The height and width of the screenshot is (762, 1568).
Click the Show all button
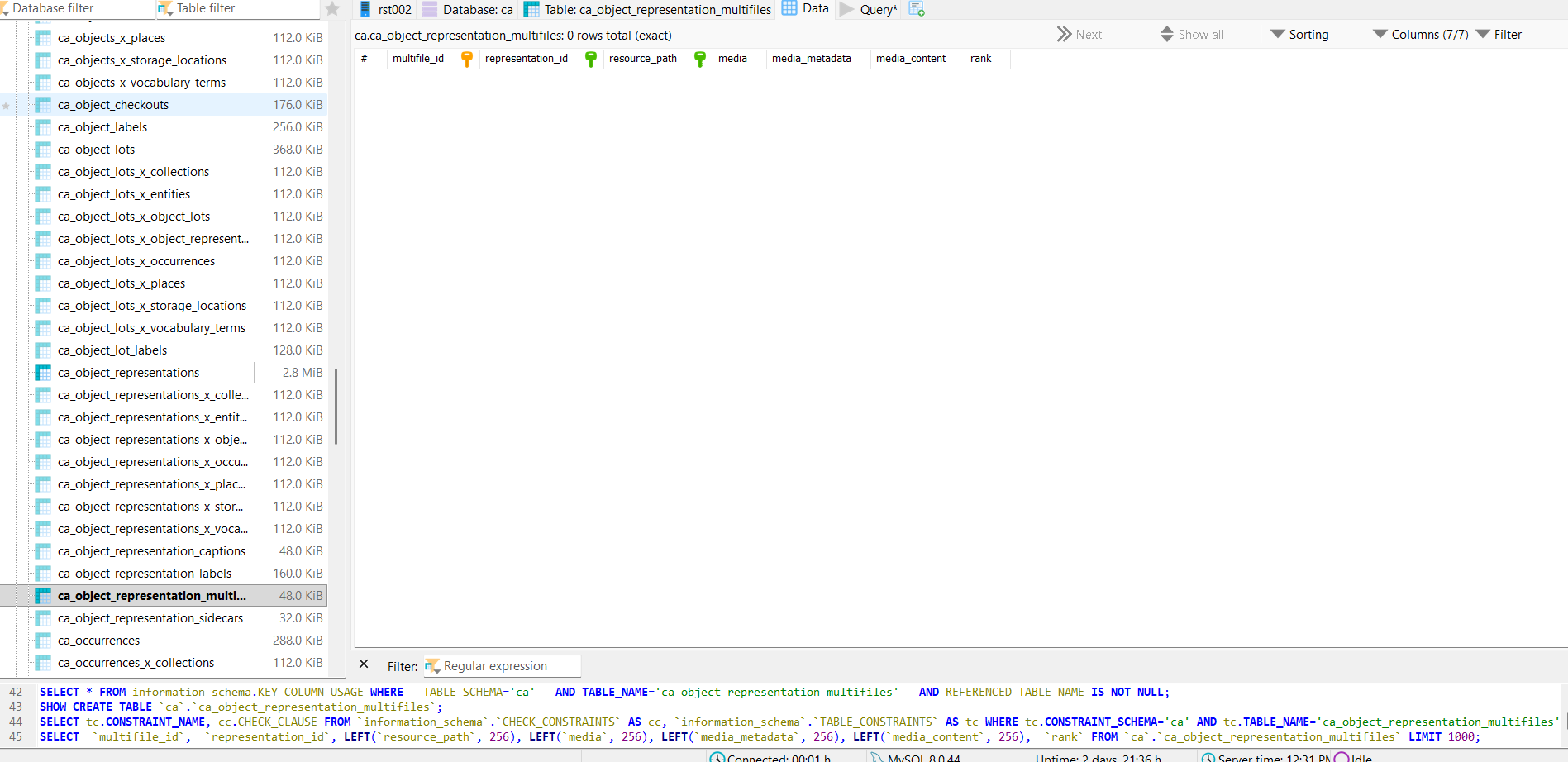[x=1192, y=35]
